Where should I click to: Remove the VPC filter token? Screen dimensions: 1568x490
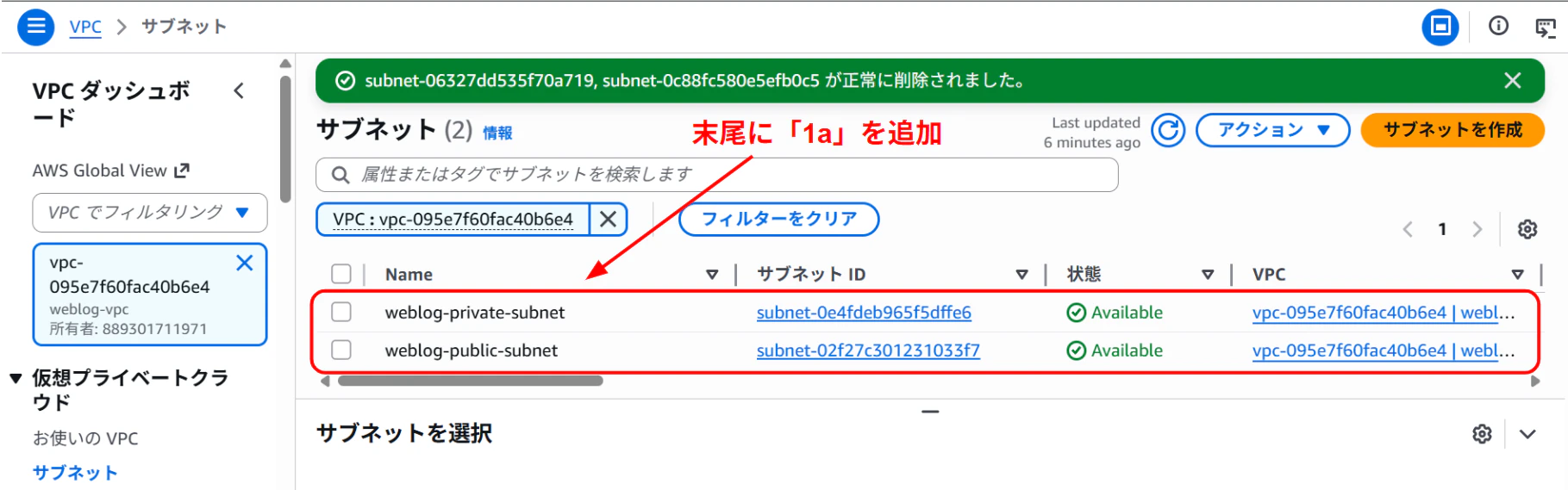click(608, 219)
